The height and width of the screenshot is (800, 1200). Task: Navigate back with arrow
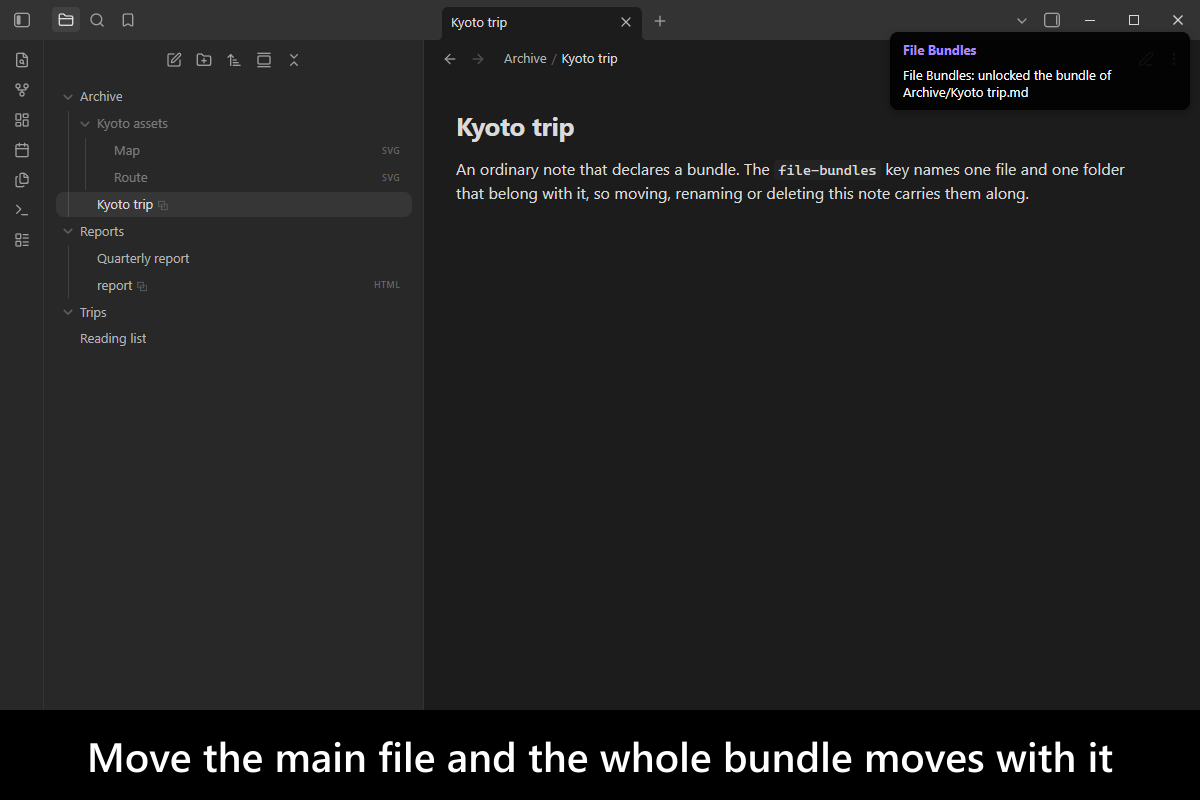tap(450, 59)
